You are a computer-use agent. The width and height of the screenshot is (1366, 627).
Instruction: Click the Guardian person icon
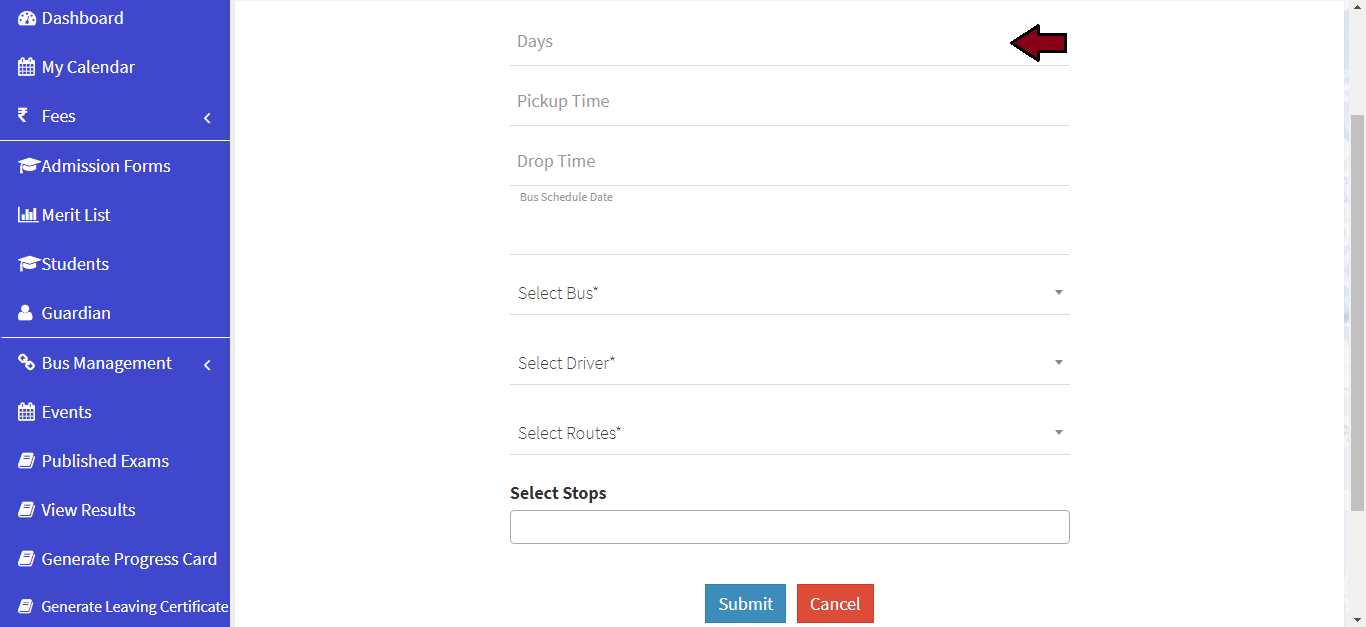pyautogui.click(x=25, y=313)
